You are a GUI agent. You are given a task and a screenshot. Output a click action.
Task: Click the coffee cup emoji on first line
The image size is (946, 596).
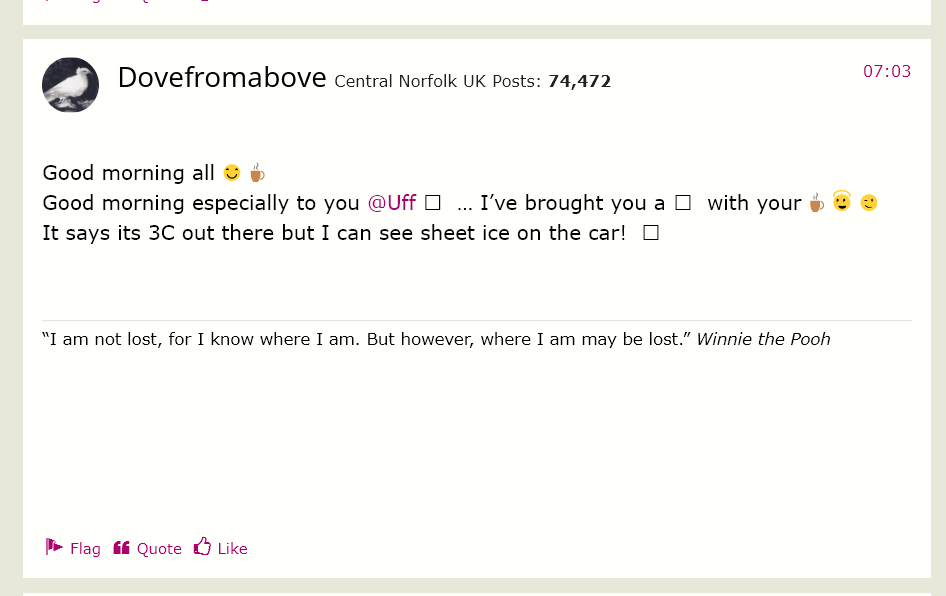tap(257, 173)
